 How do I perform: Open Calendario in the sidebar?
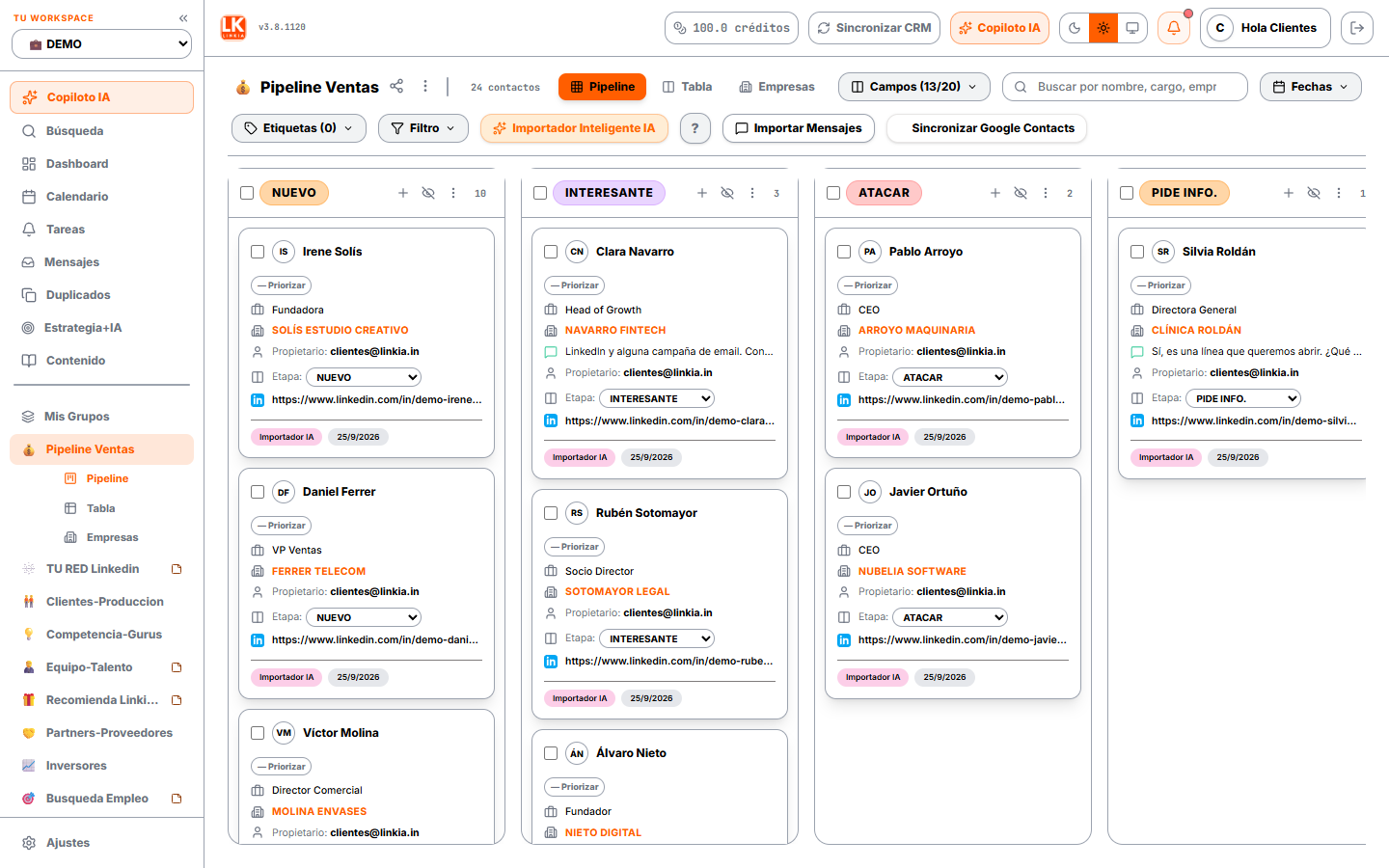coord(101,197)
